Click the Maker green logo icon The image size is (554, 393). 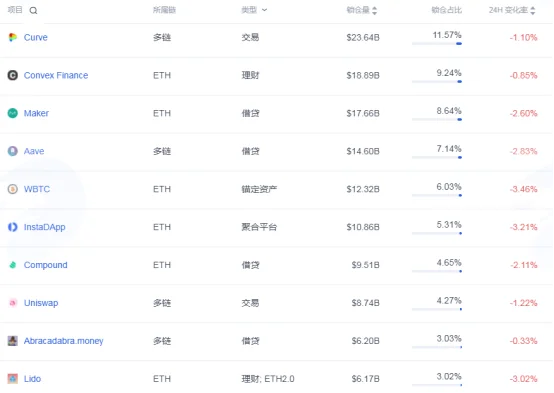(13, 113)
